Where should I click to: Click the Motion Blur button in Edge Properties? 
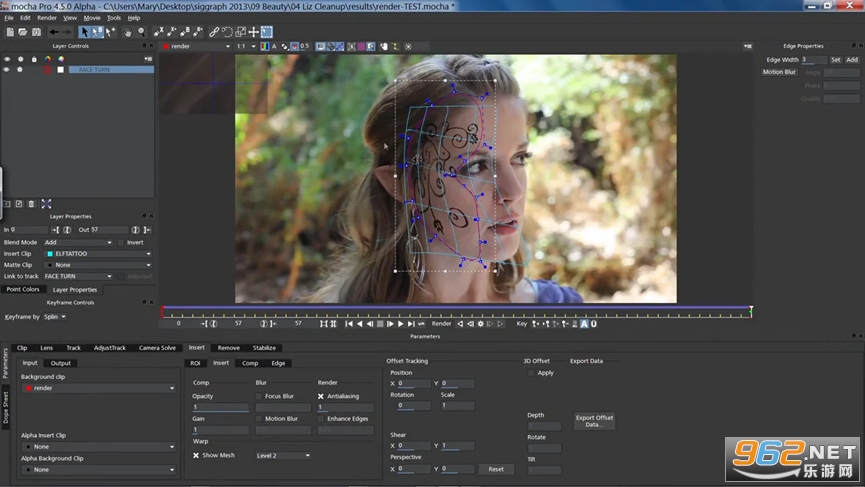pyautogui.click(x=779, y=72)
